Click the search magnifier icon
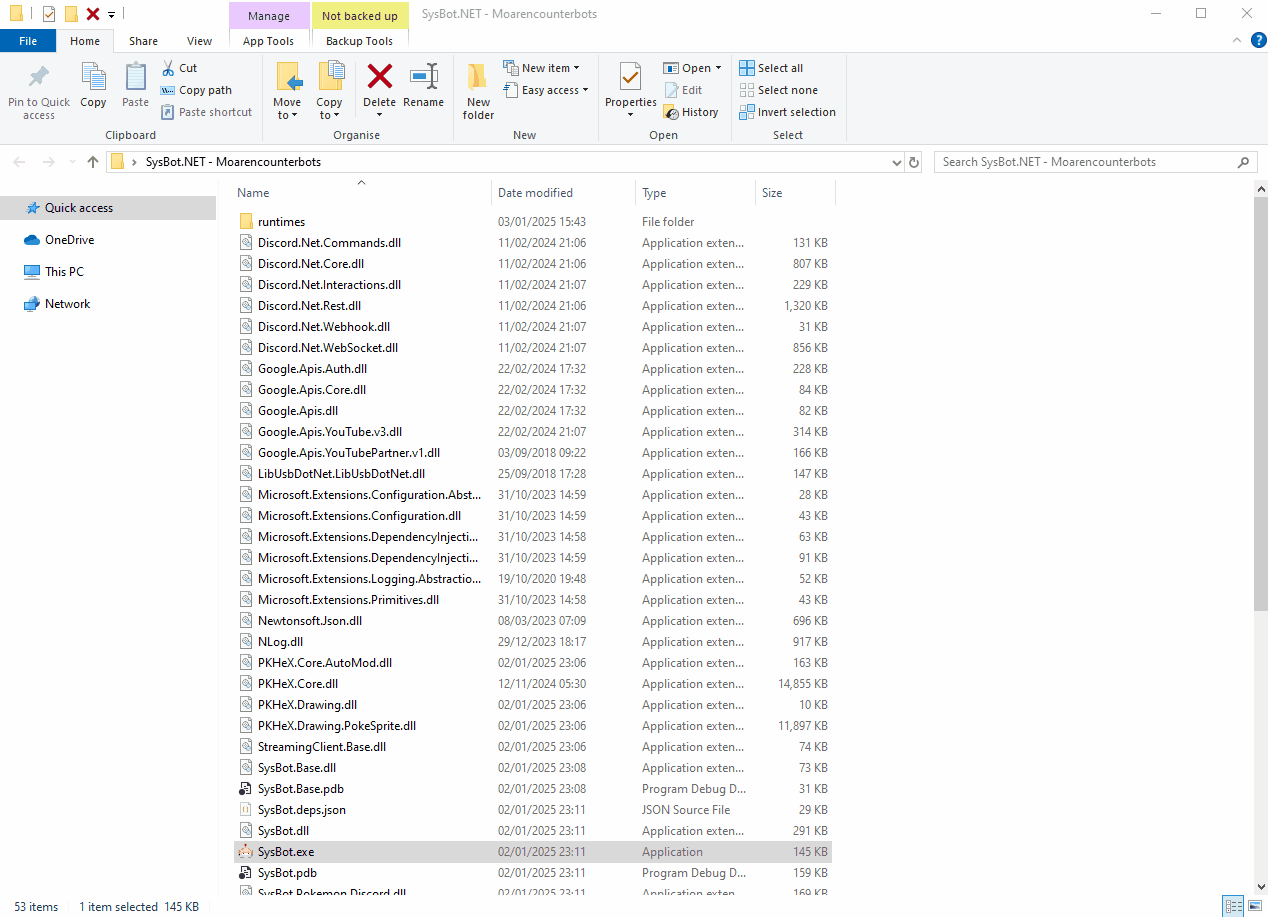Image resolution: width=1268 pixels, height=917 pixels. coord(1244,162)
